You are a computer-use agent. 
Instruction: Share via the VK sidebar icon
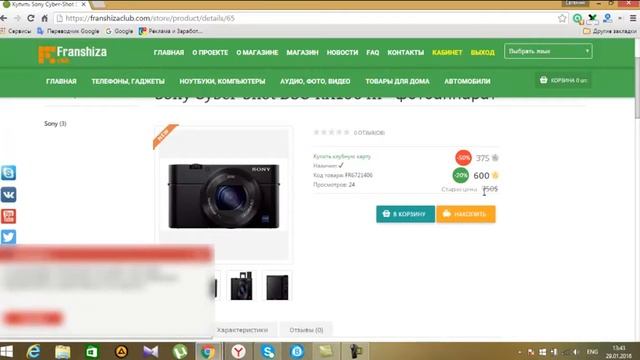8,195
